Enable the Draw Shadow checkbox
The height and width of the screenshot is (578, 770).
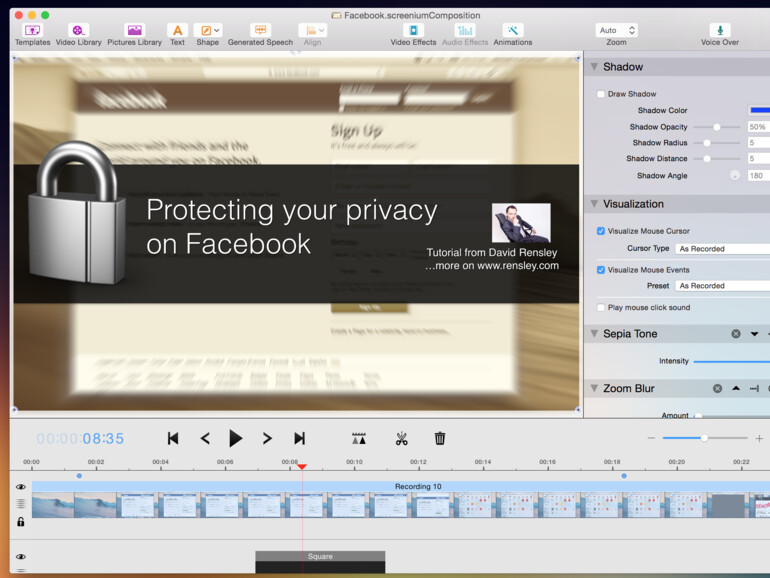pos(601,94)
